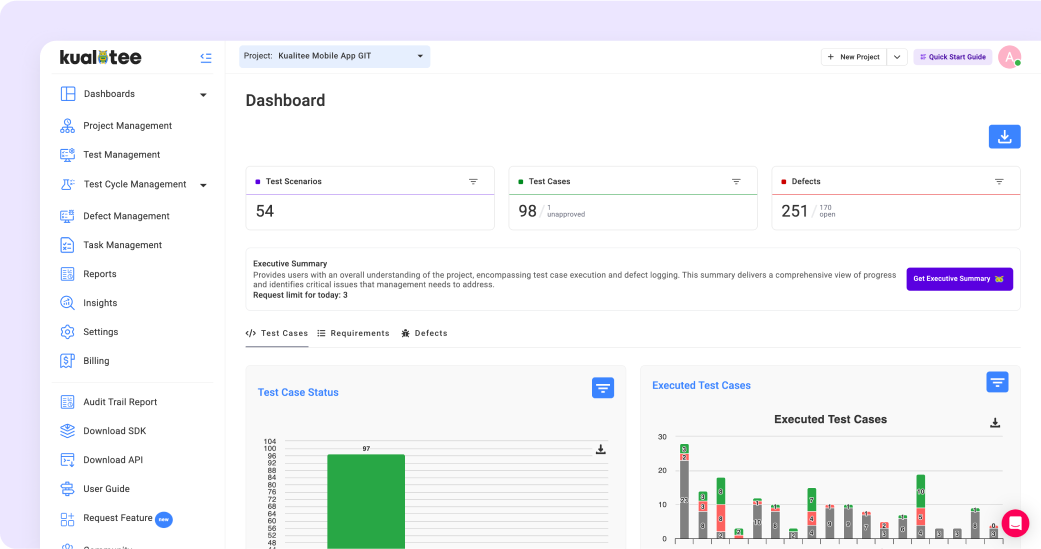Click the Test Case Status heading
Viewport: 1041px width, 549px height.
point(298,392)
